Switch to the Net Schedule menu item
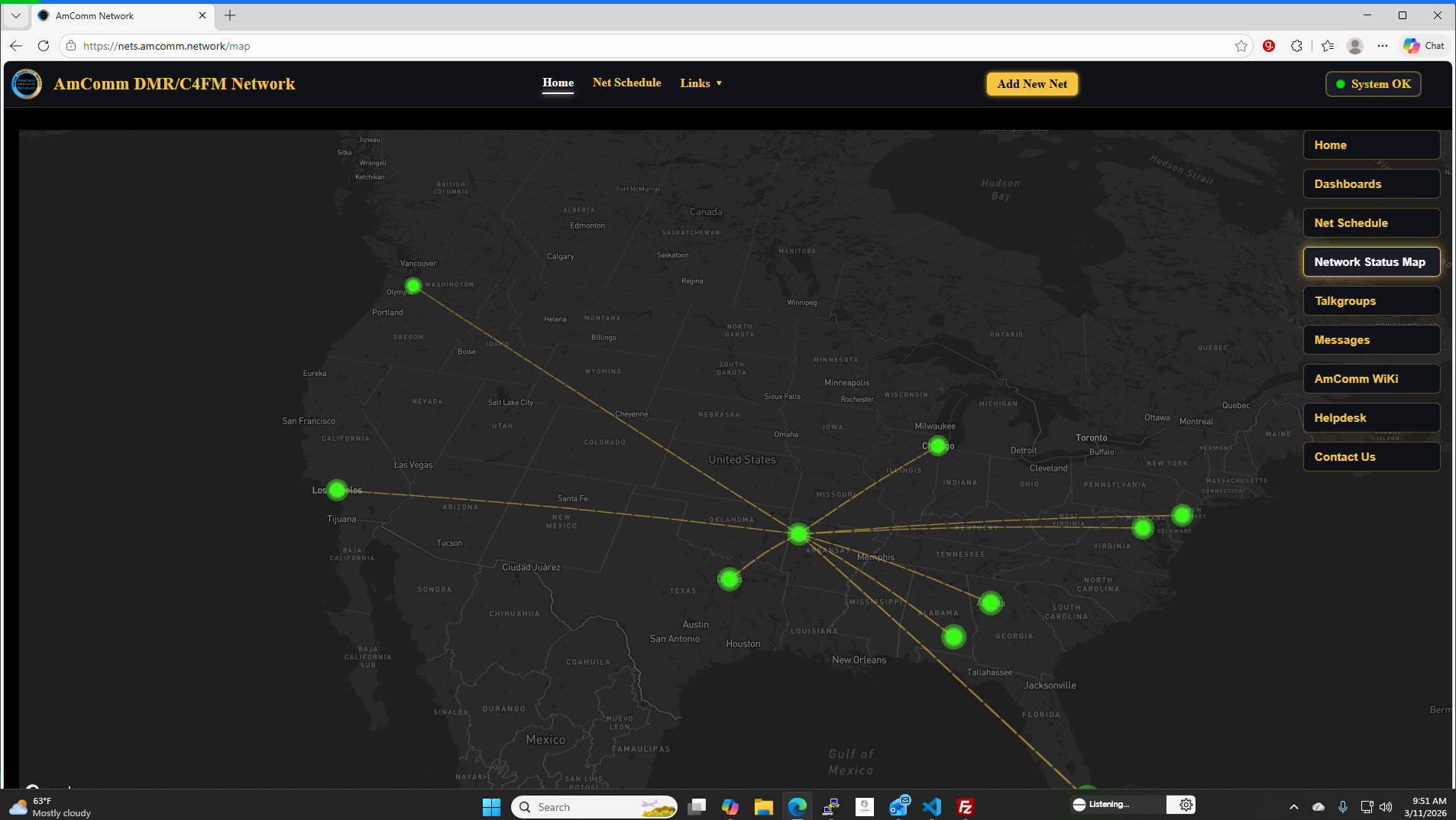 626,83
